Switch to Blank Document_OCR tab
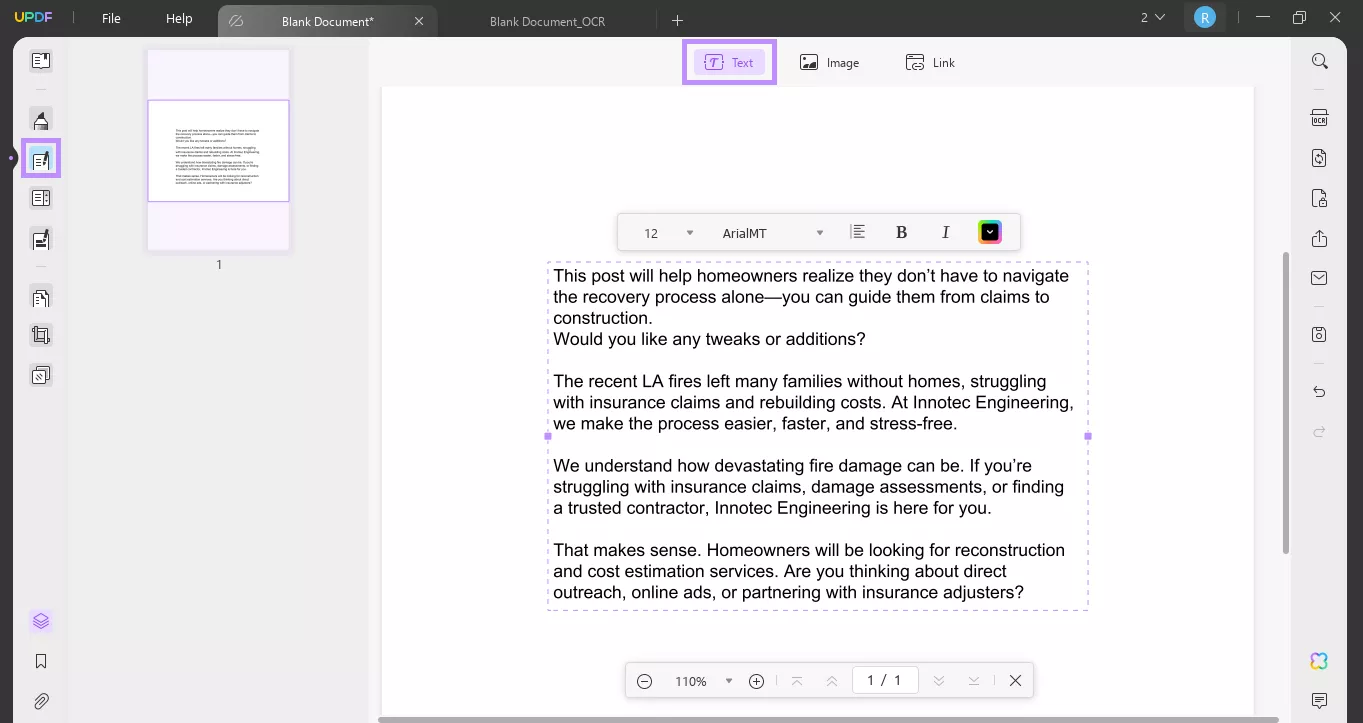 (547, 21)
